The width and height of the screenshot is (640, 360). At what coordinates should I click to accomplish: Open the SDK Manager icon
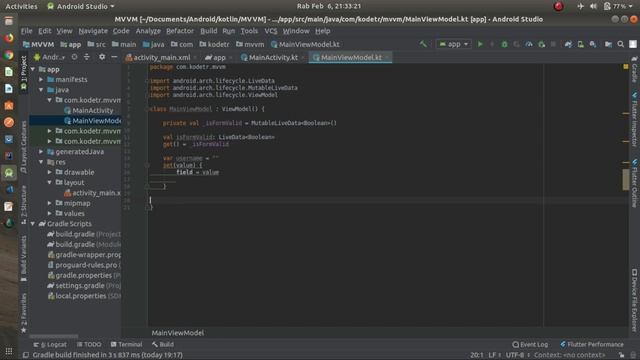(x=593, y=44)
